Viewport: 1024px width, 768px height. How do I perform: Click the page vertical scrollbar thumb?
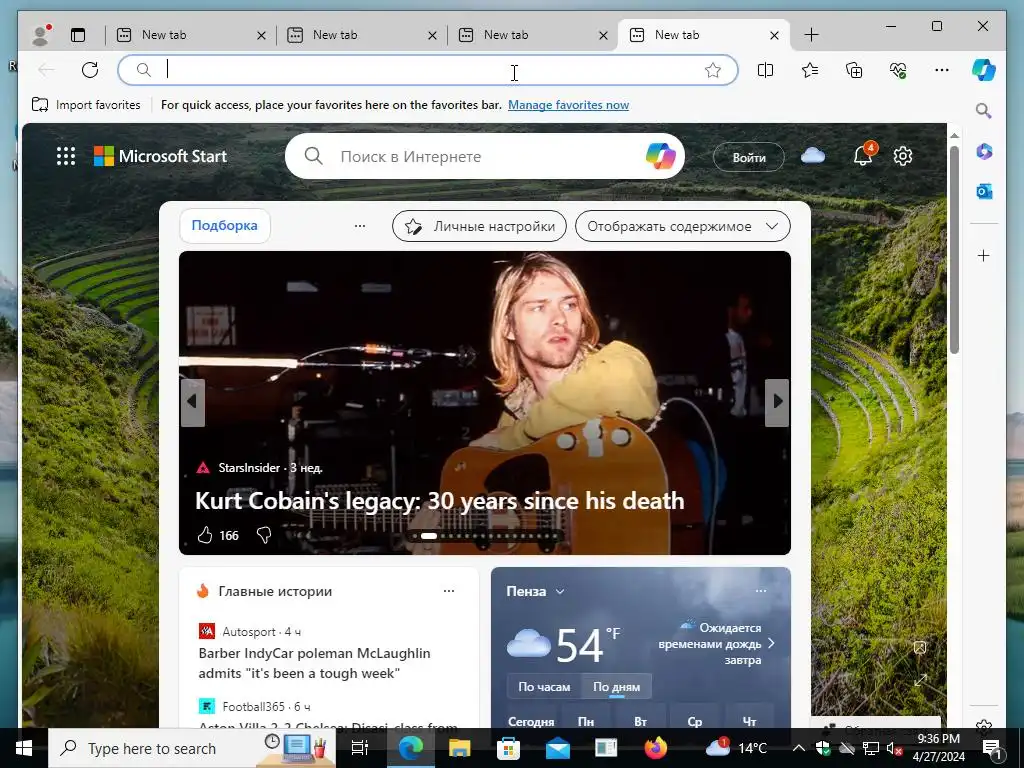coord(954,249)
